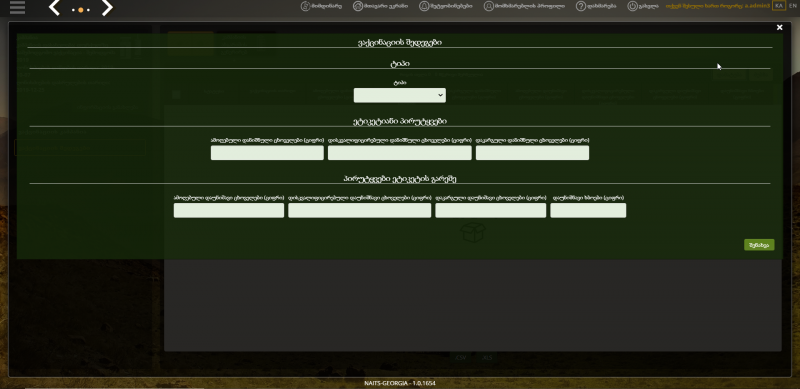Viewport: 800px width, 389px height.
Task: Open the user profile icon
Action: pos(489,6)
